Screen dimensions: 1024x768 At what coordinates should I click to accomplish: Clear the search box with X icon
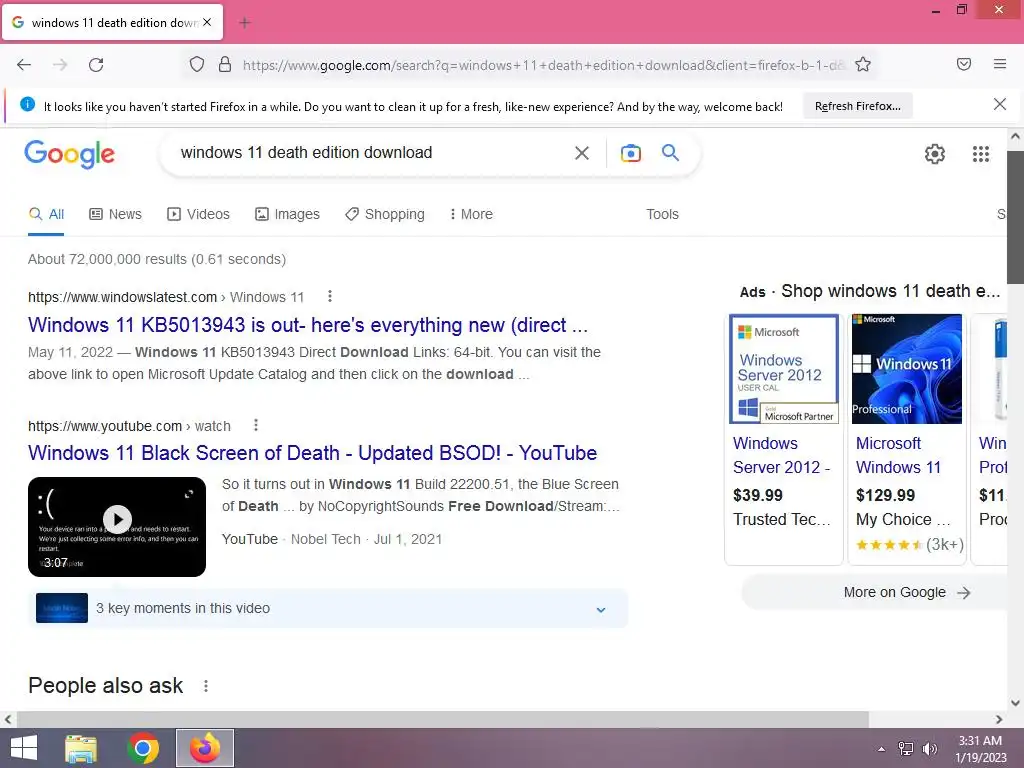(x=581, y=153)
